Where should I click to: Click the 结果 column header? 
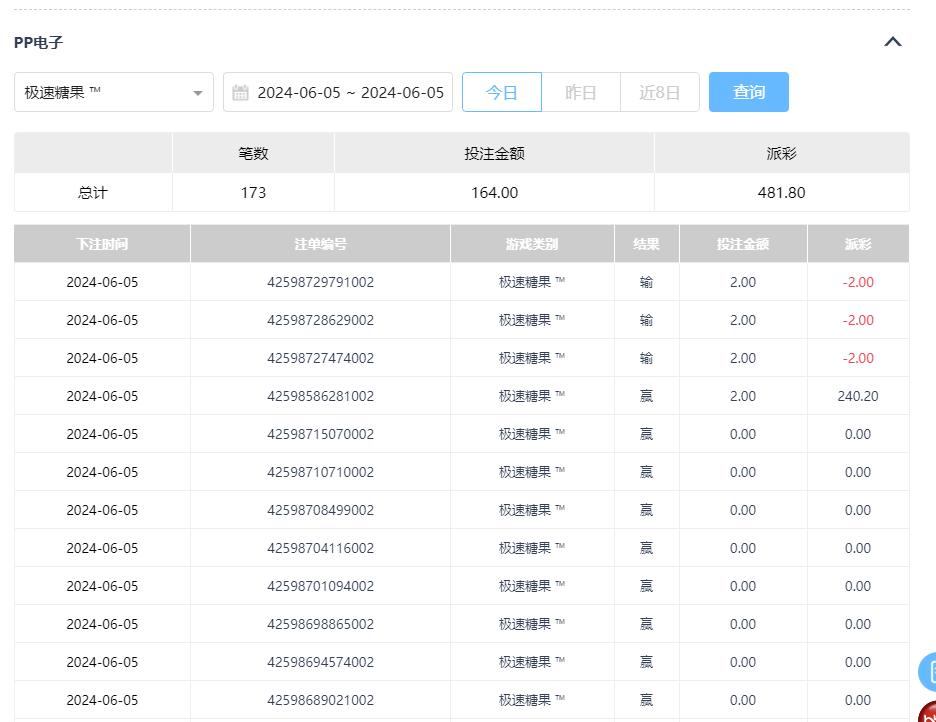pyautogui.click(x=646, y=244)
